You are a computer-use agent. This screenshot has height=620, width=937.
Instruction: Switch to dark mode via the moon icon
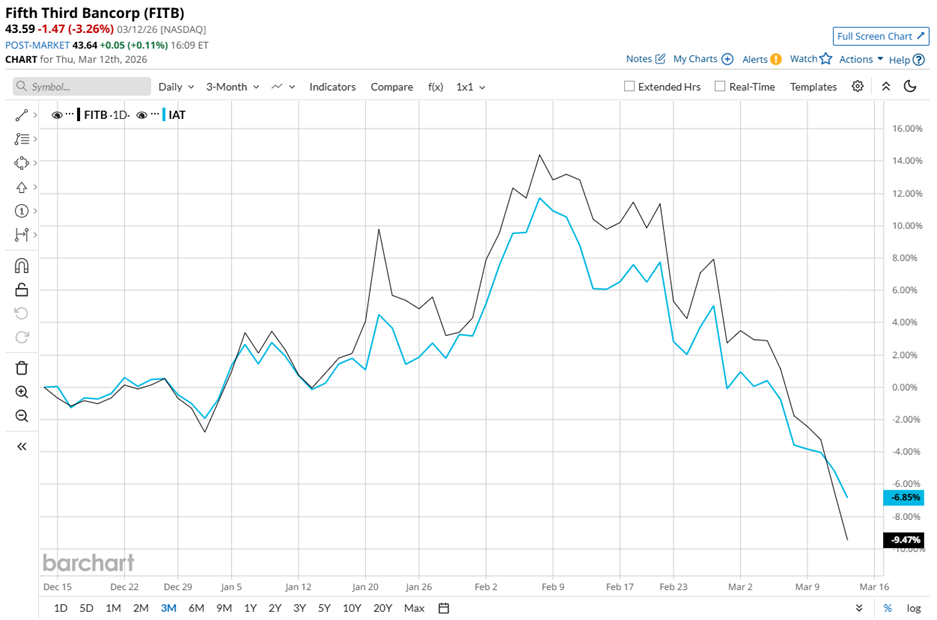(909, 87)
